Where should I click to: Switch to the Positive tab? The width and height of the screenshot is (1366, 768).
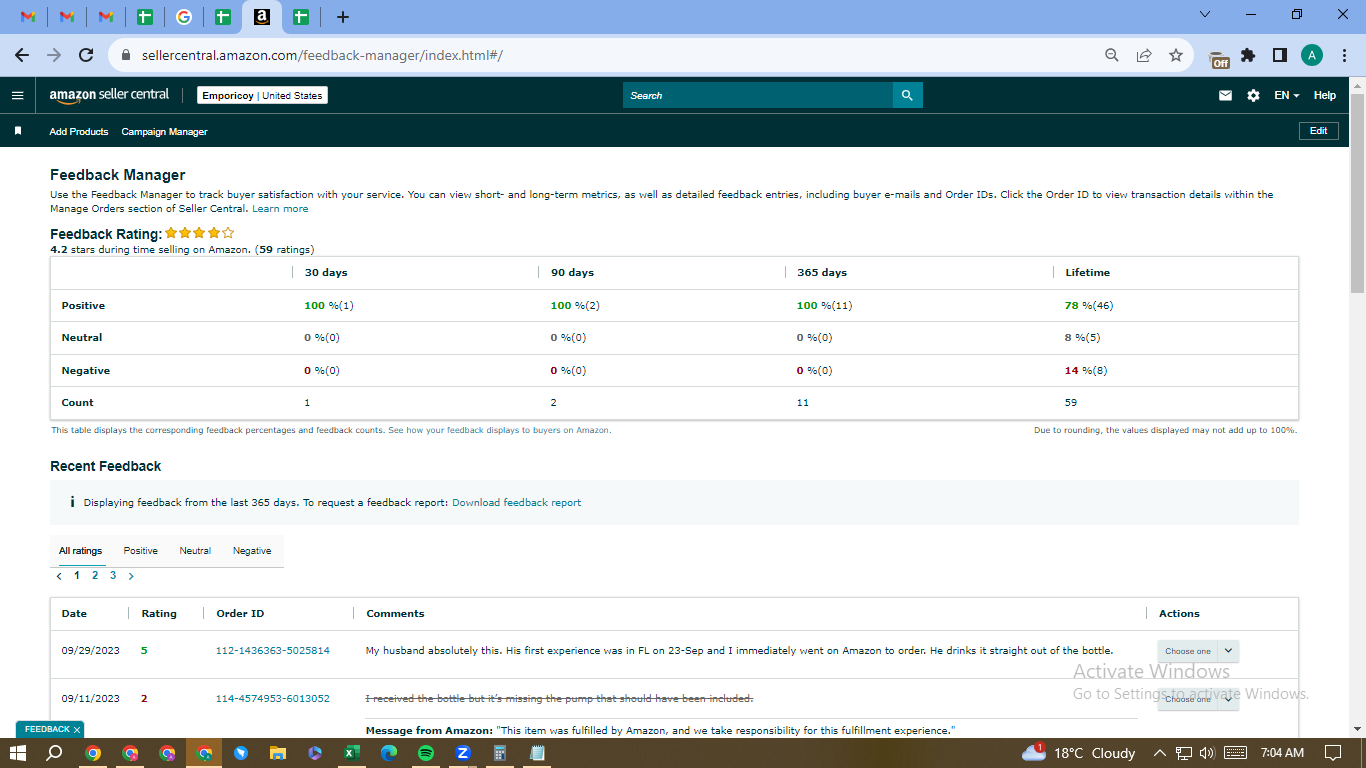[x=141, y=551]
